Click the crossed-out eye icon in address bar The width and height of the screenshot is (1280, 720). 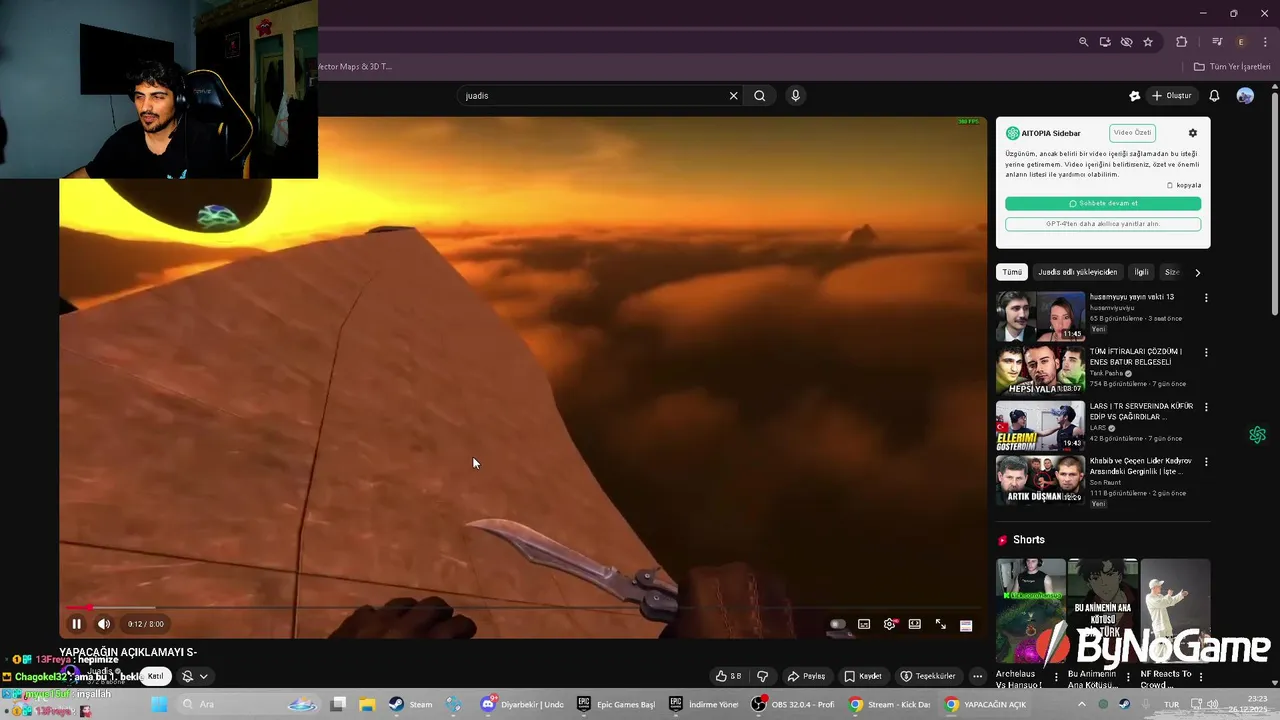[1126, 42]
